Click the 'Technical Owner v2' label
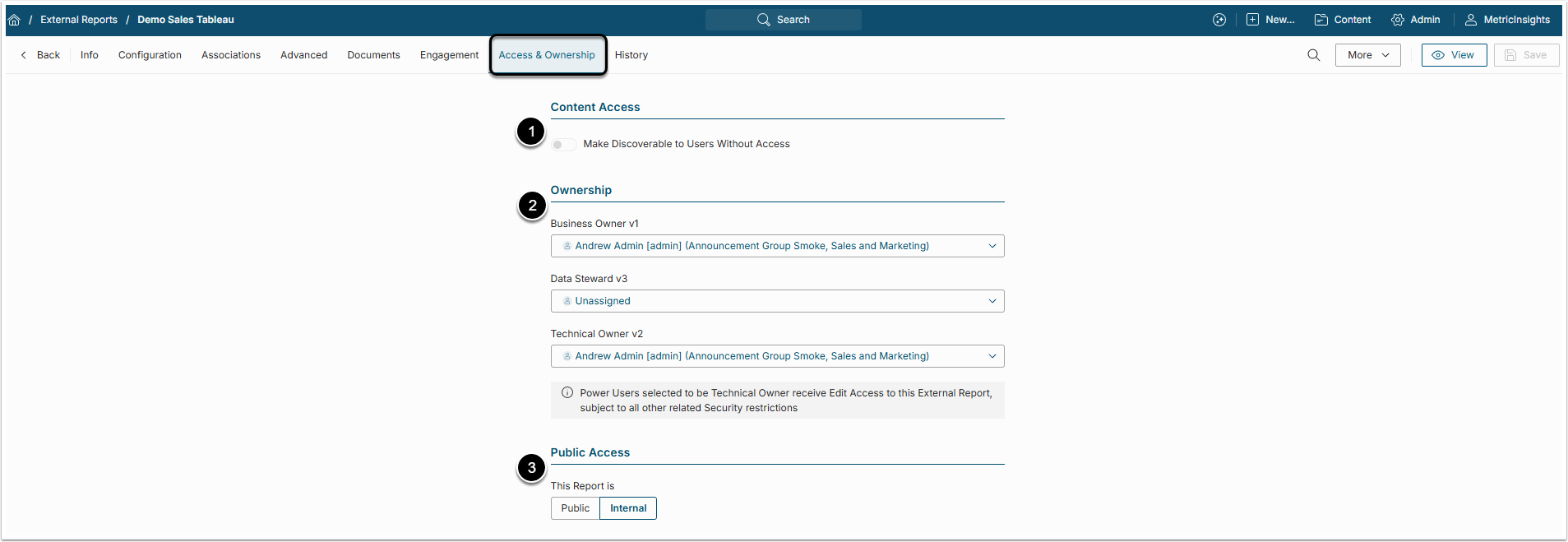The width and height of the screenshot is (1568, 542). (x=597, y=334)
